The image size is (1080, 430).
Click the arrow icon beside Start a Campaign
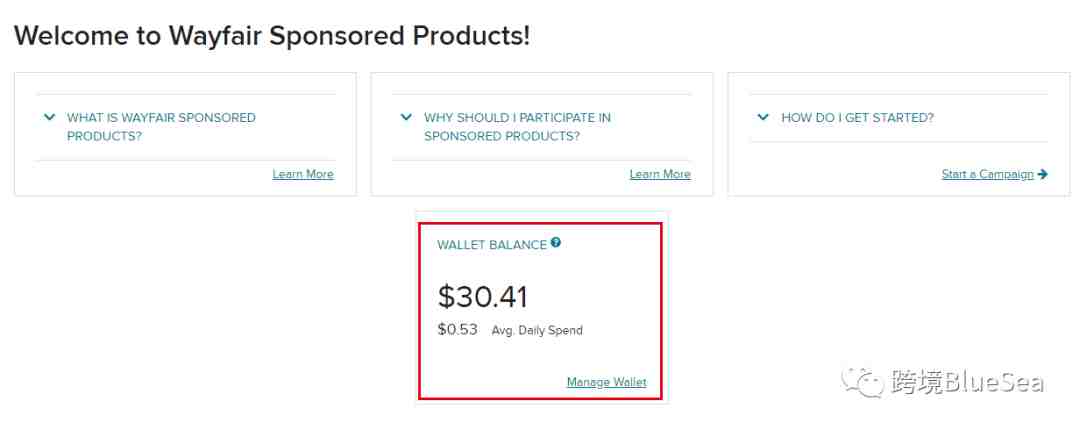coord(1042,174)
